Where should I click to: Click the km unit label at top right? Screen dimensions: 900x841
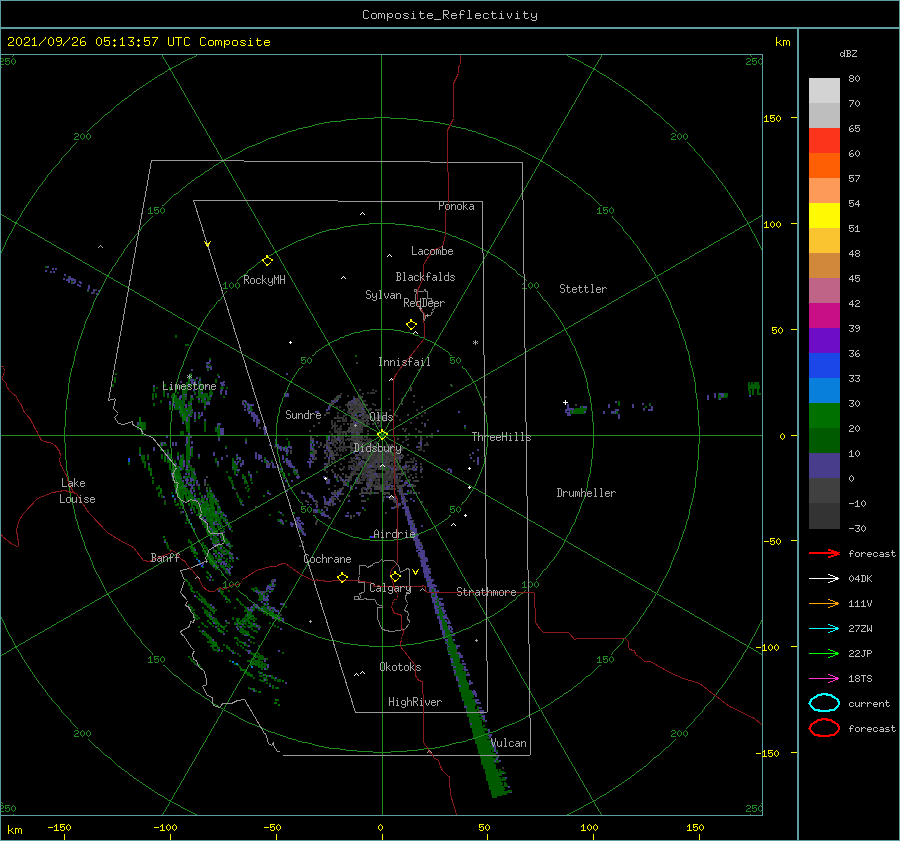pyautogui.click(x=782, y=42)
